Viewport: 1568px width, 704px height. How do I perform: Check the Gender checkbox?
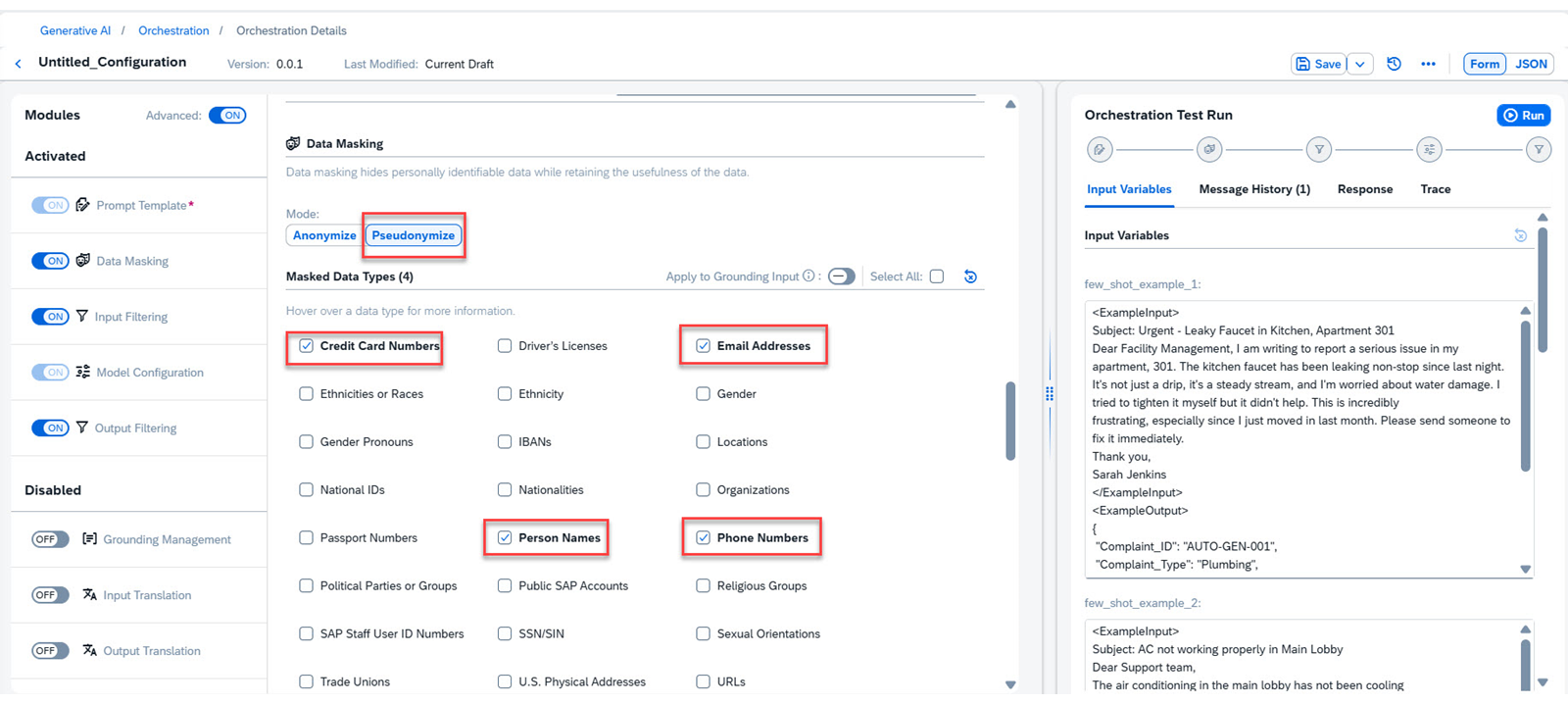point(703,394)
